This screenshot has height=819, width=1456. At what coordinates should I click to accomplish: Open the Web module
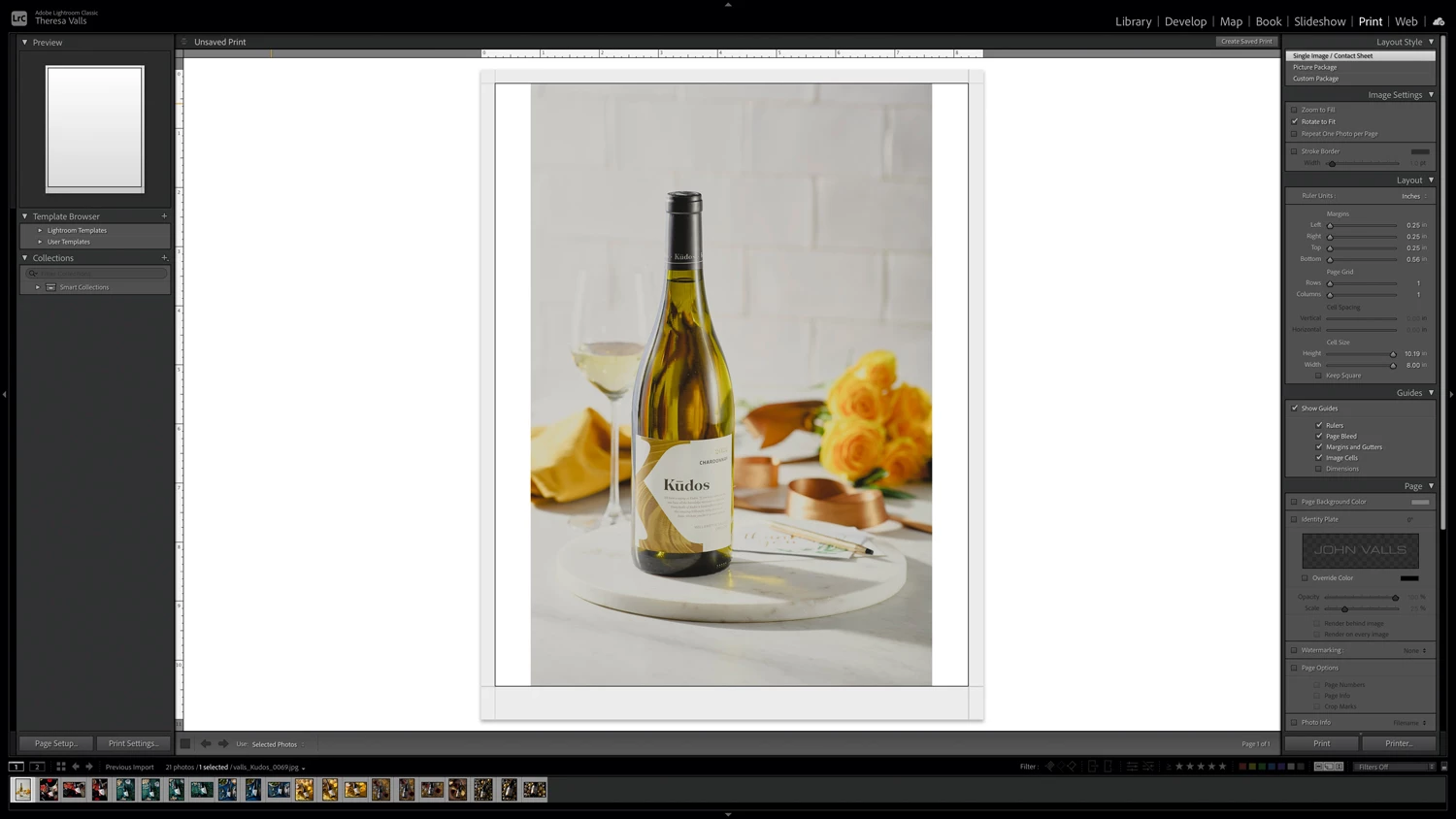1406,21
